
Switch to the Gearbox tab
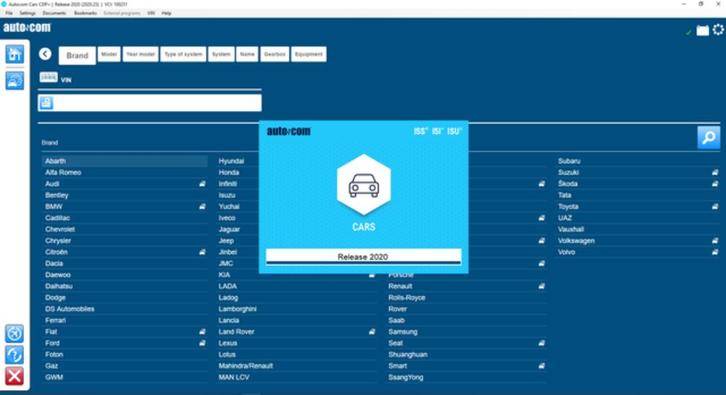pos(275,54)
